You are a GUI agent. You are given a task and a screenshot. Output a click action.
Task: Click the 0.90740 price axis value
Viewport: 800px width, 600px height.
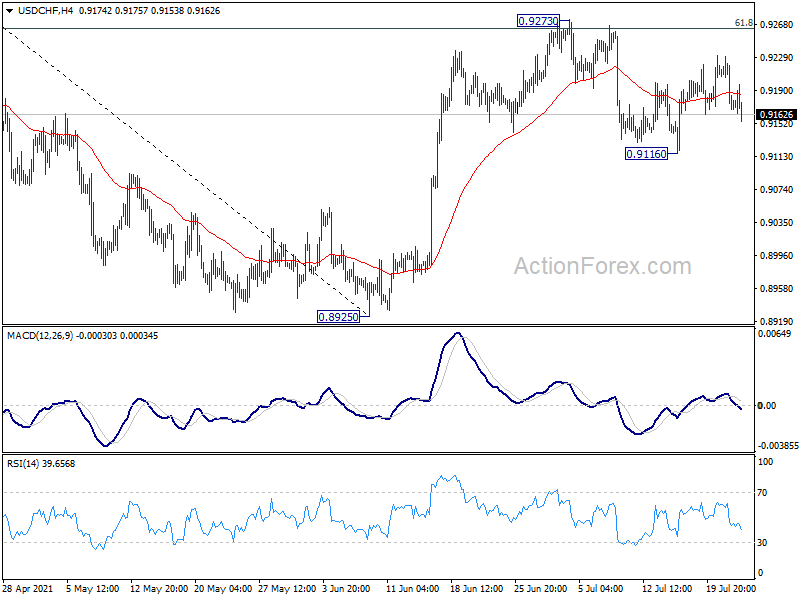point(777,189)
